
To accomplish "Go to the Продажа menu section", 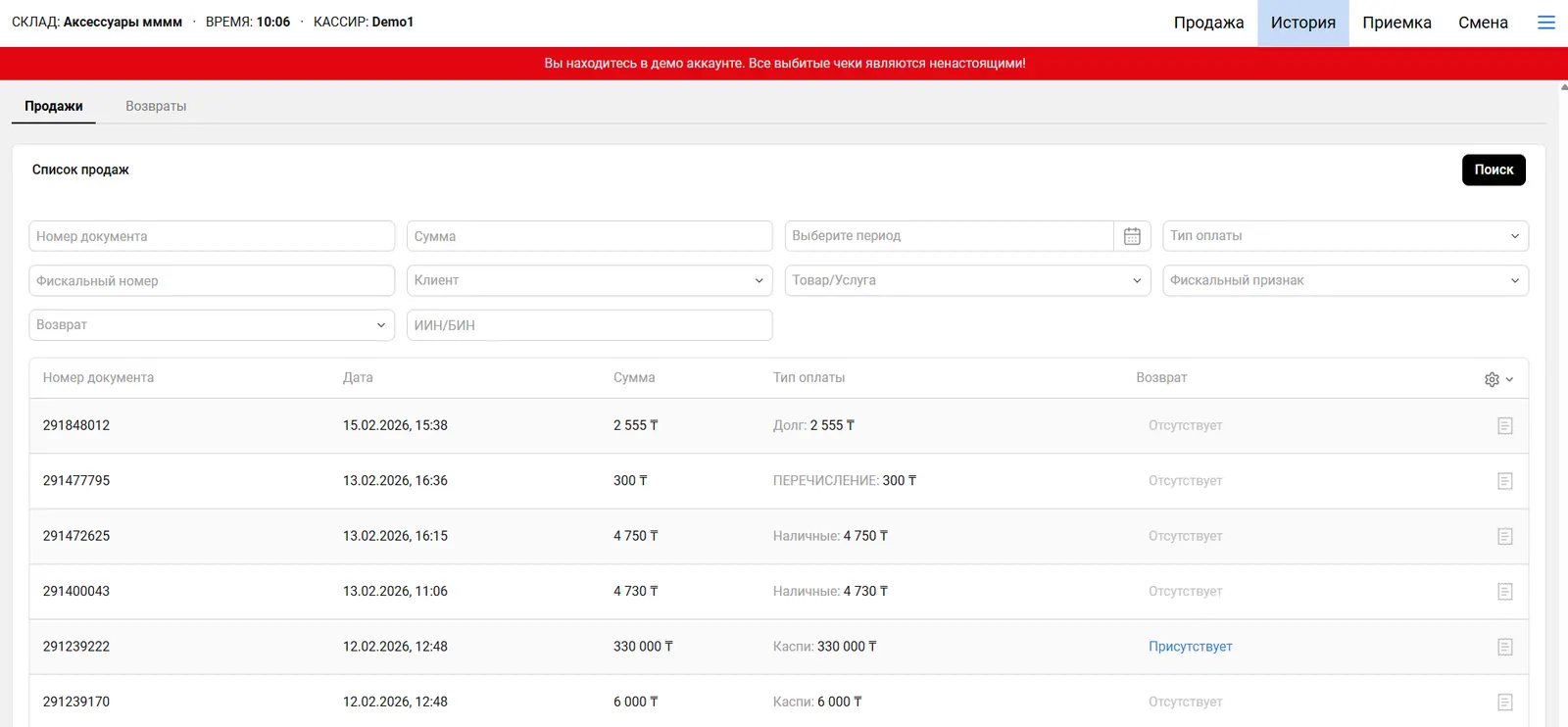I will click(1208, 23).
